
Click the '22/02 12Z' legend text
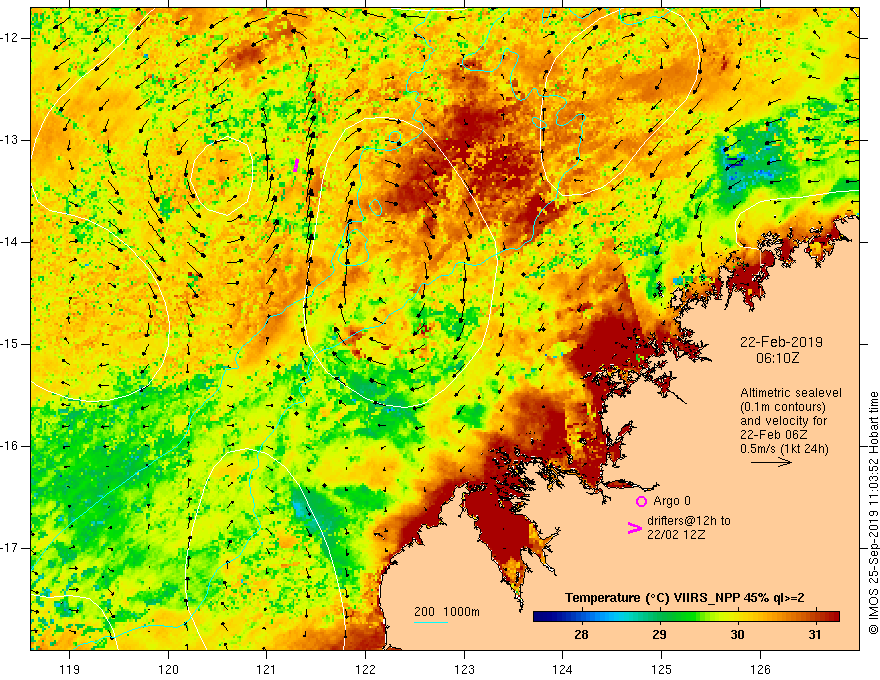point(676,535)
